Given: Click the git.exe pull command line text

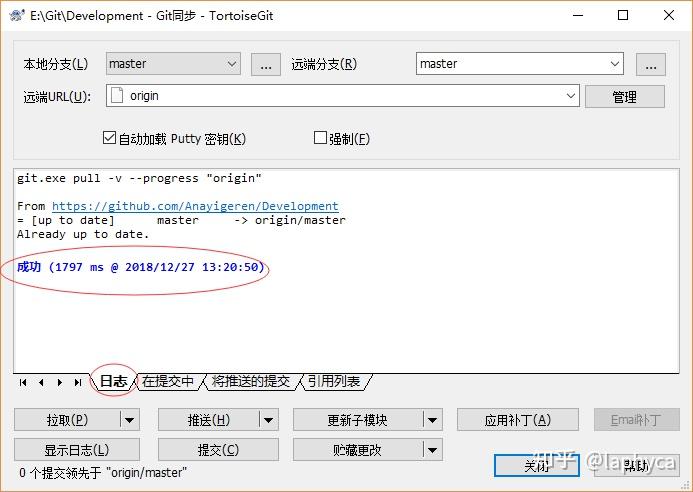Looking at the screenshot, I should 139,178.
